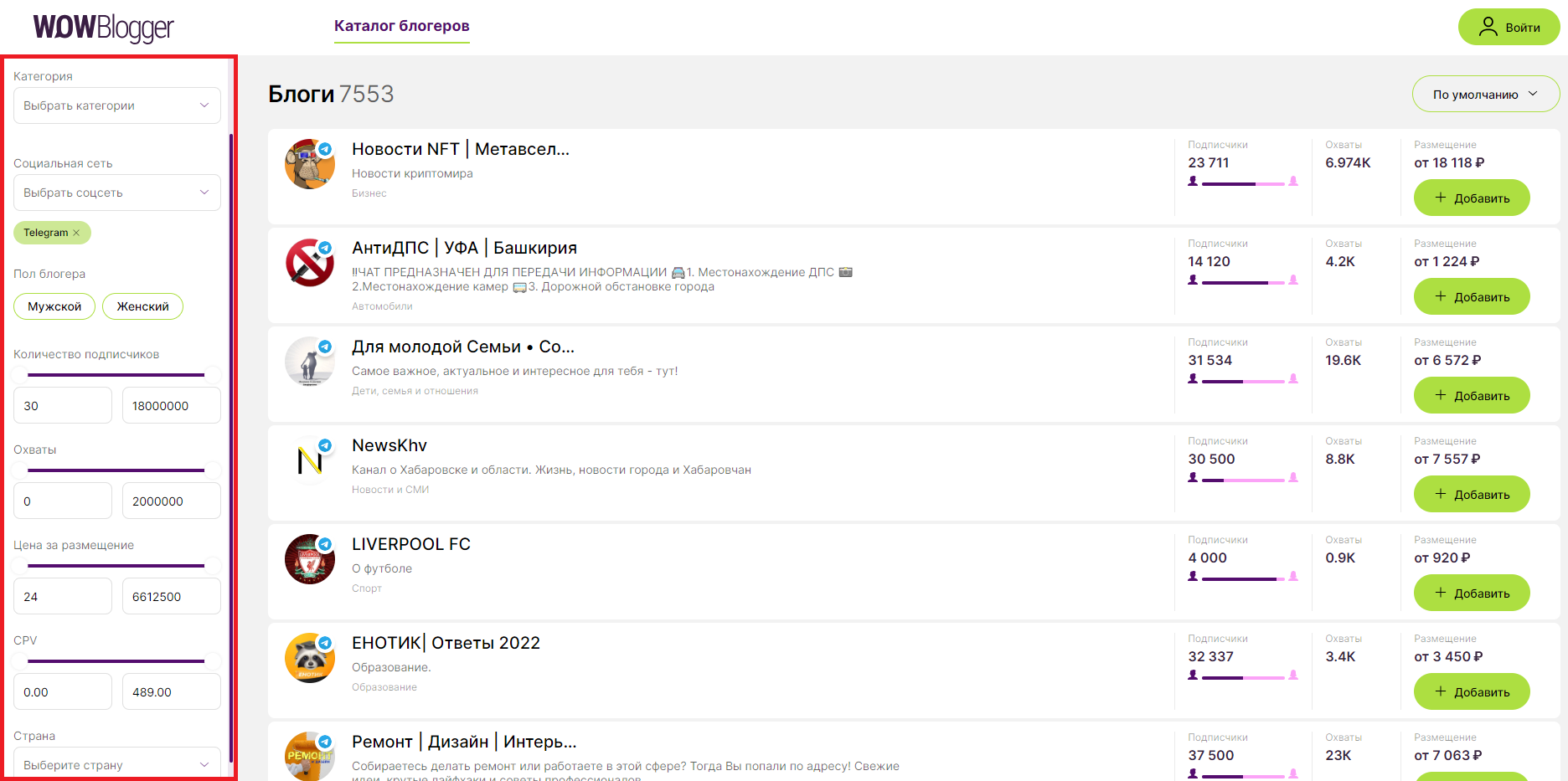Click the АнтиДПС channel avatar icon
Viewport: 1568px width, 781px height.
[x=309, y=263]
